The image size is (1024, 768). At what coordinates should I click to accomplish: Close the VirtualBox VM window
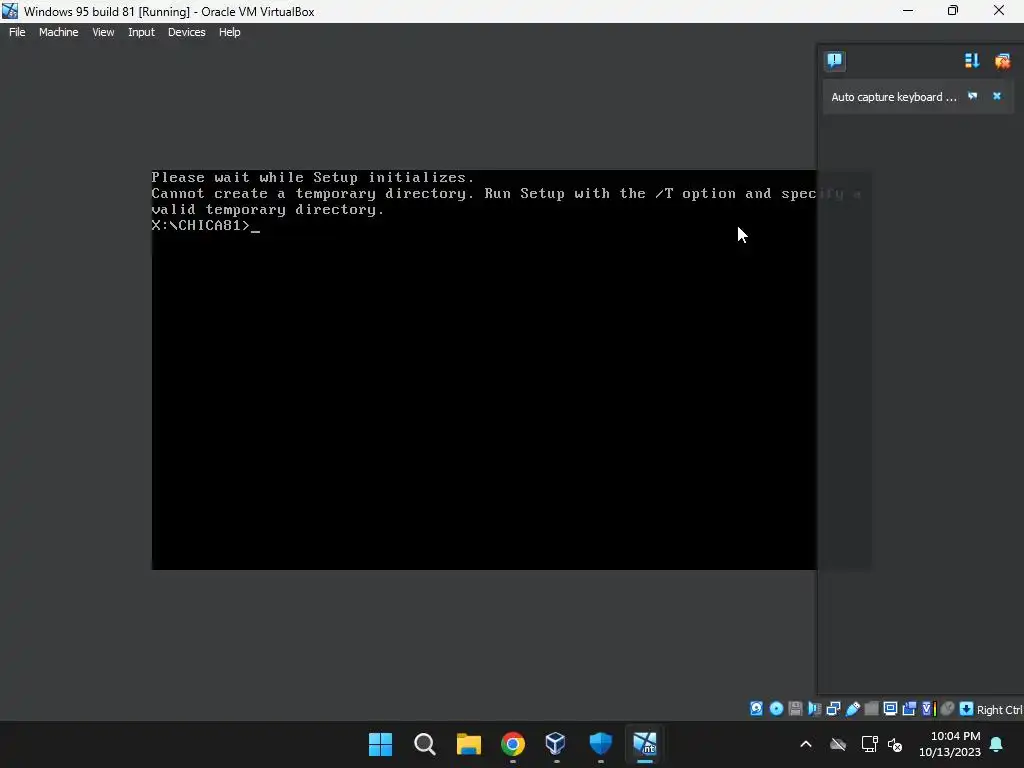click(x=999, y=11)
